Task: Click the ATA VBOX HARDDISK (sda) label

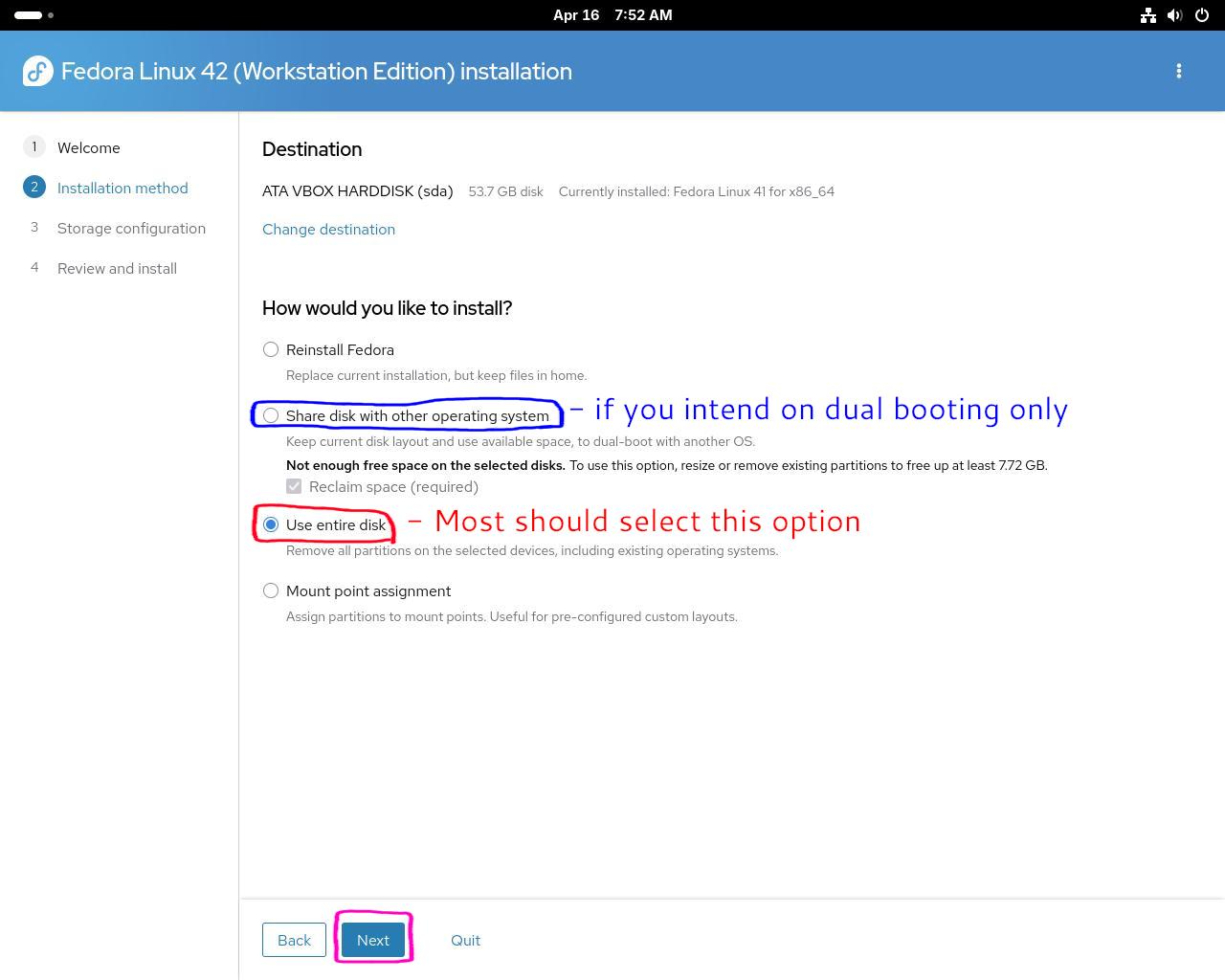Action: pyautogui.click(x=357, y=190)
